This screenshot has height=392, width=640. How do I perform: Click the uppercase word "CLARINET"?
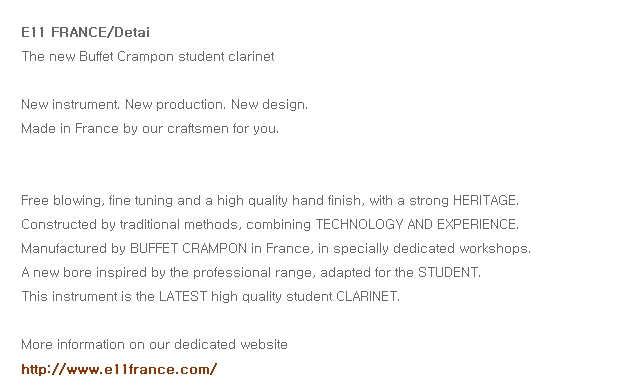pyautogui.click(x=367, y=296)
